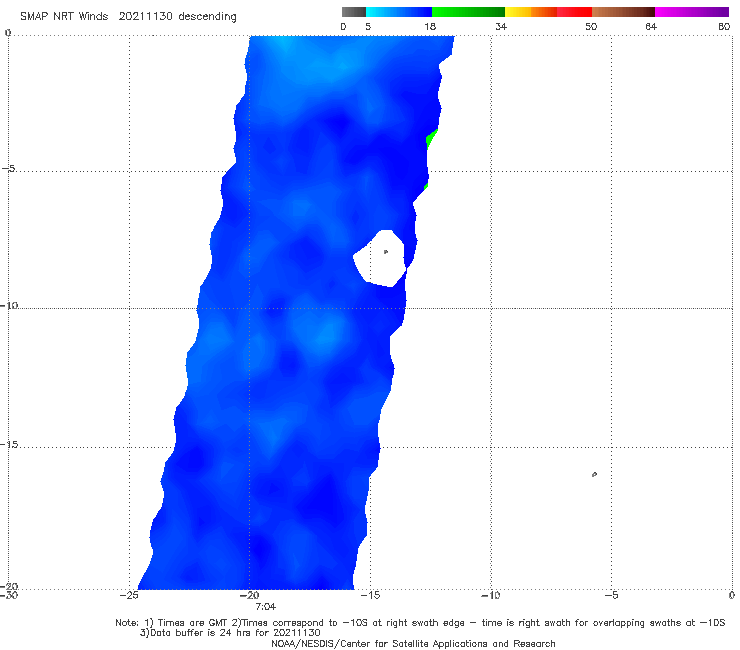Click the title text 'SMAP NRT Winds'
This screenshot has width=740, height=650.
click(x=64, y=16)
